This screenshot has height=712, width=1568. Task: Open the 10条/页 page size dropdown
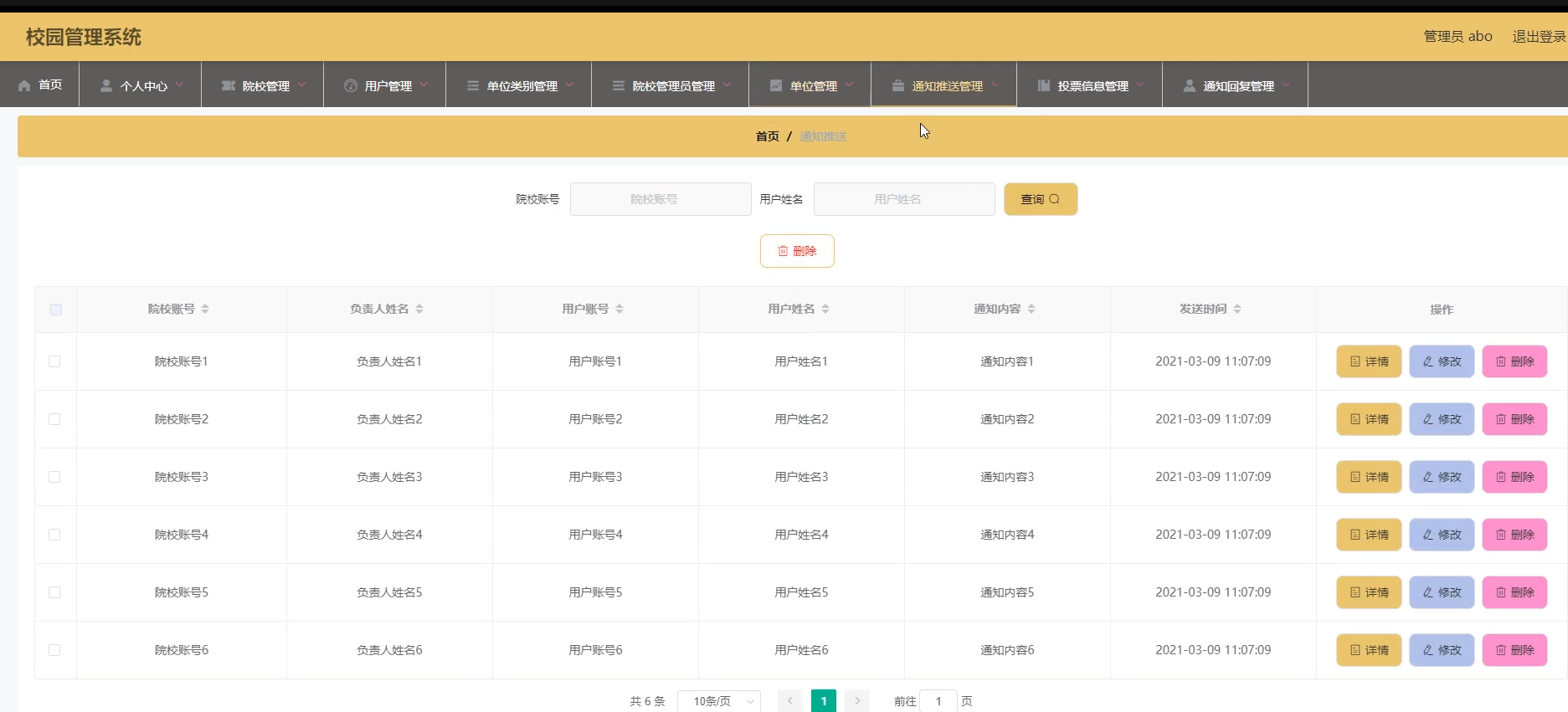point(719,701)
